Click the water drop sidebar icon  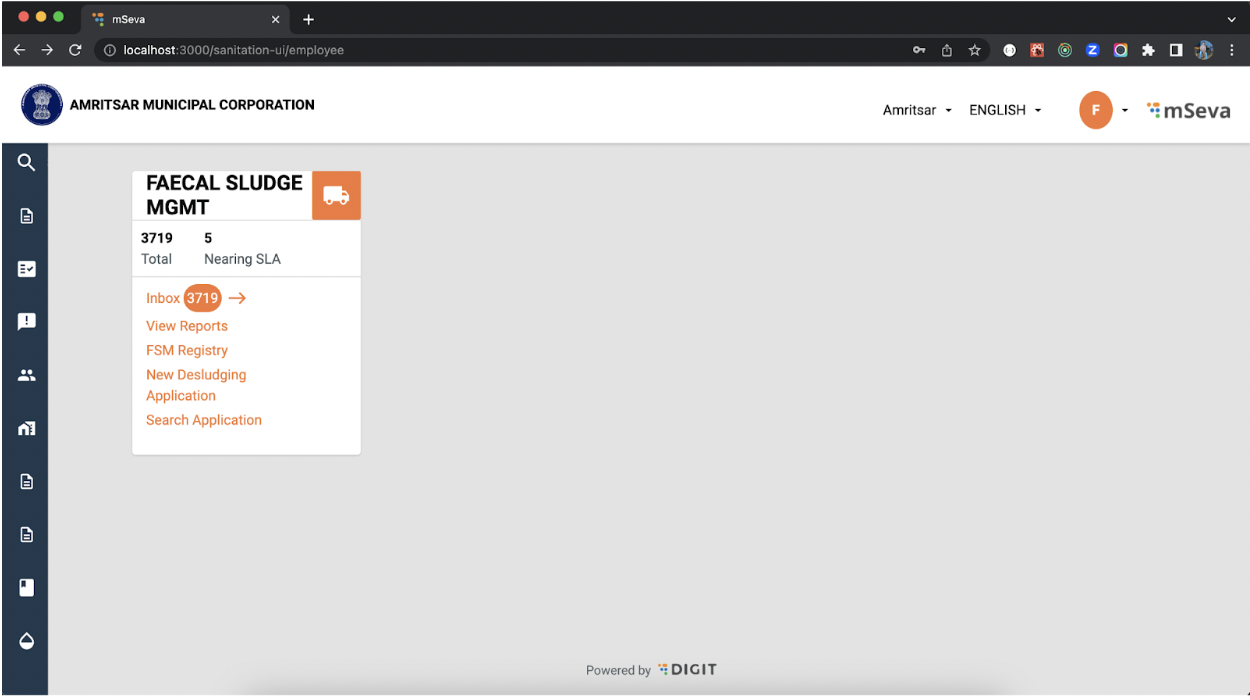pos(27,641)
